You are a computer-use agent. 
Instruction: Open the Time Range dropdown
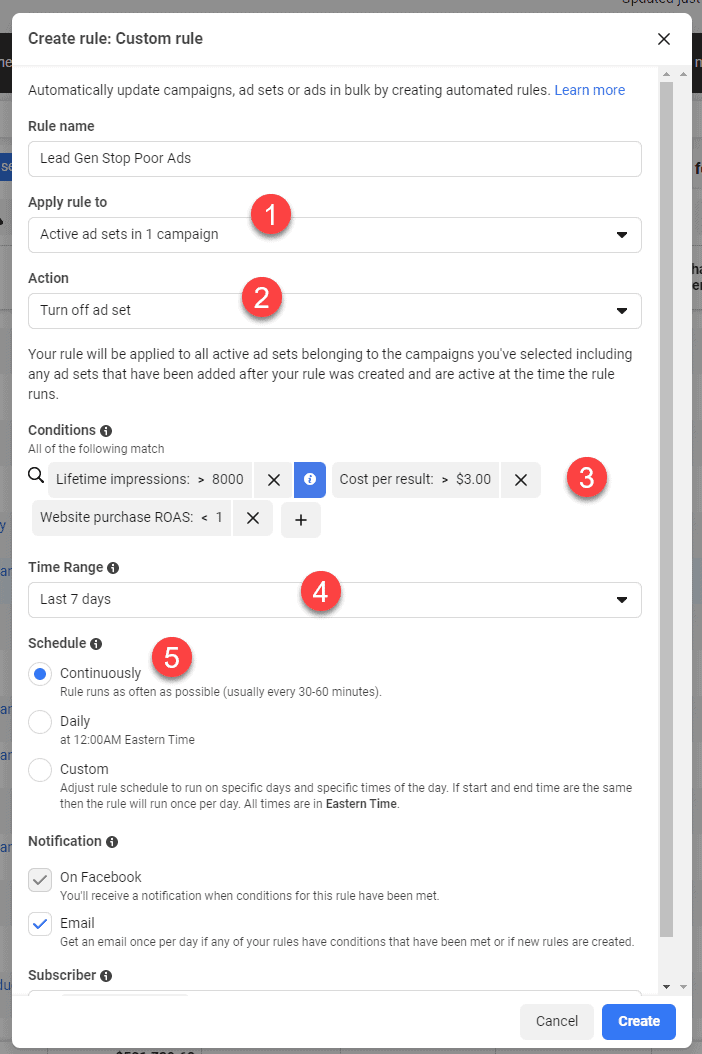335,600
